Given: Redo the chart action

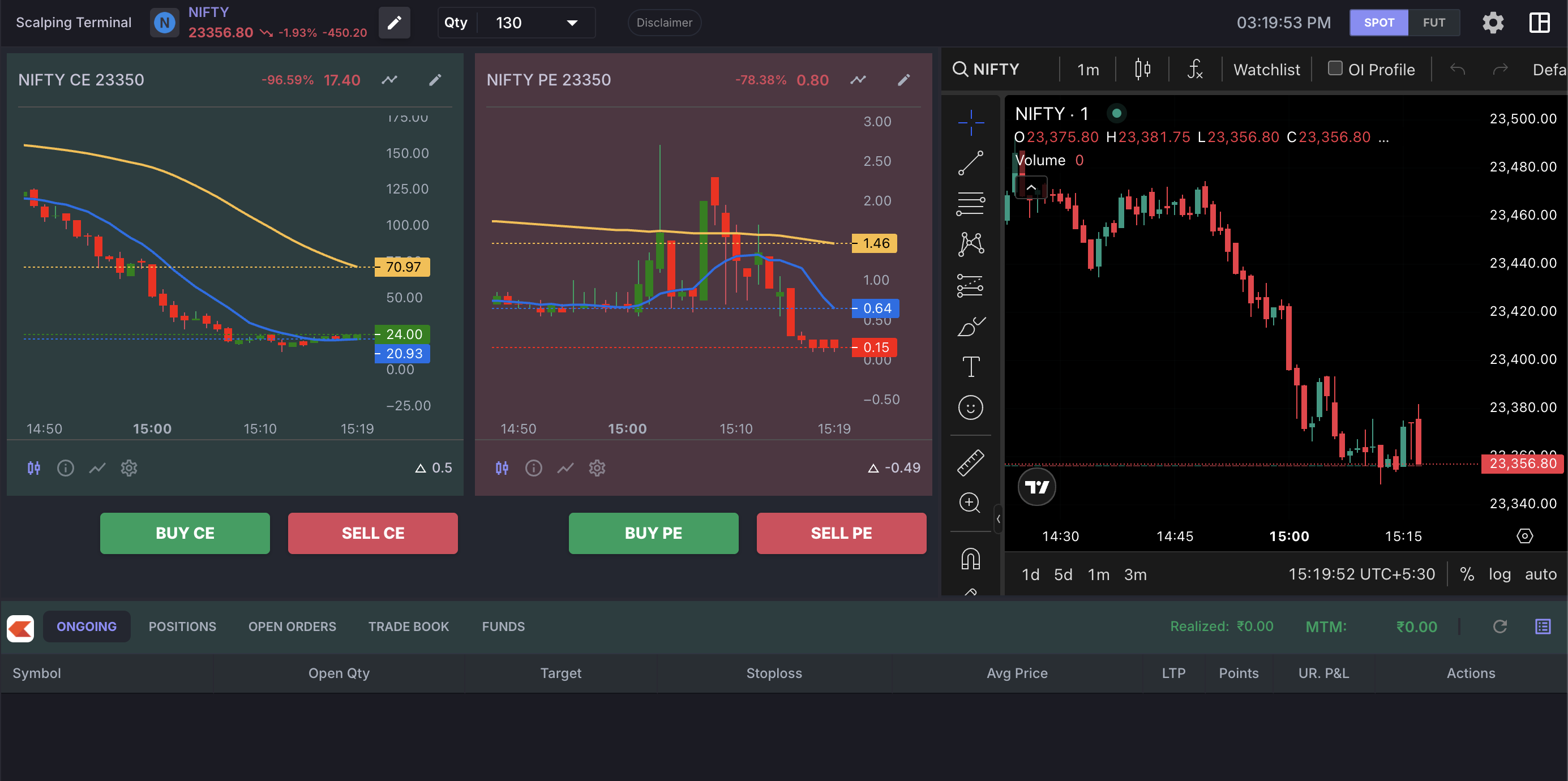Looking at the screenshot, I should click(1500, 69).
